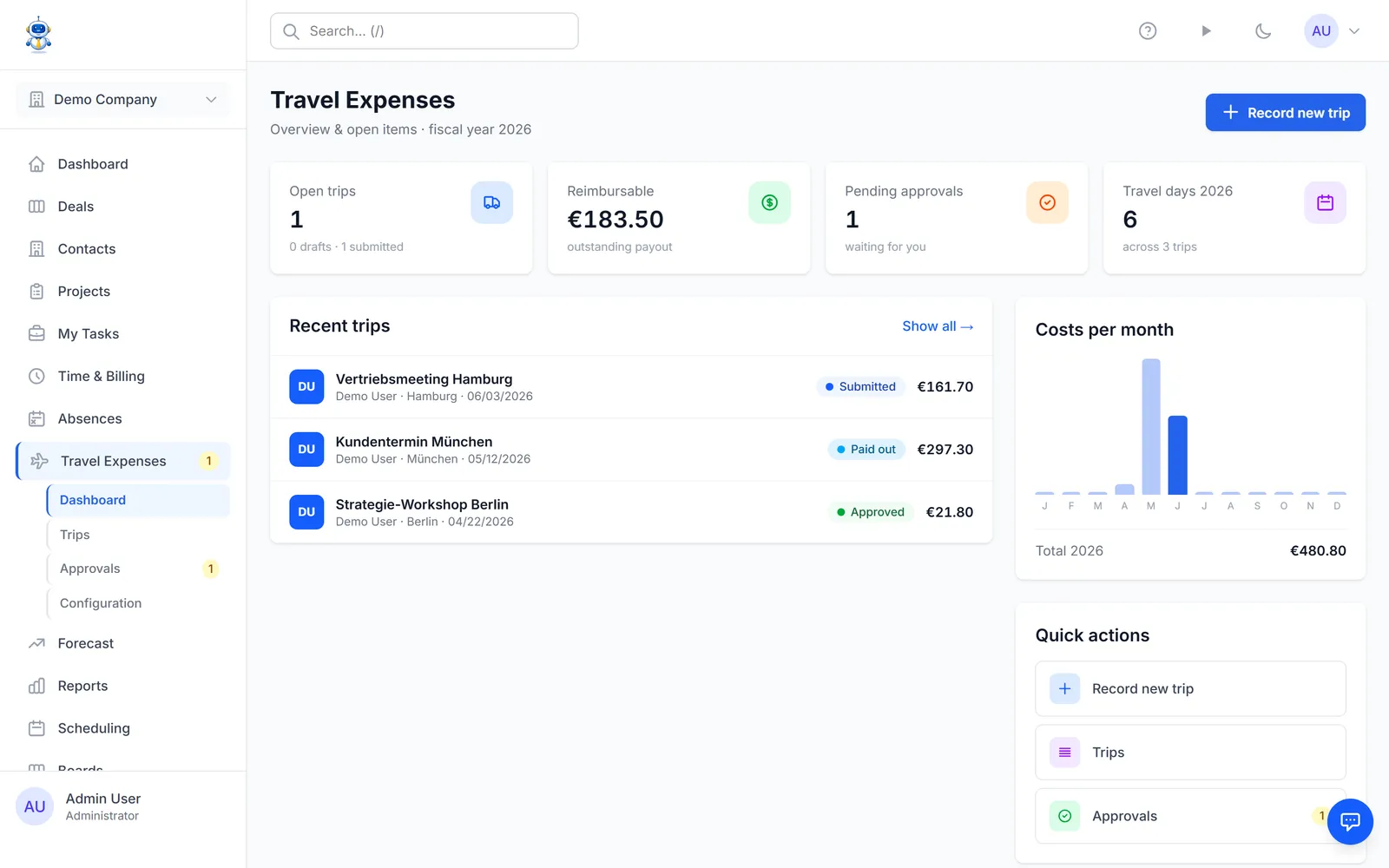The width and height of the screenshot is (1389, 868).
Task: Select the Approvals sub-item in the sidebar
Action: (x=138, y=569)
